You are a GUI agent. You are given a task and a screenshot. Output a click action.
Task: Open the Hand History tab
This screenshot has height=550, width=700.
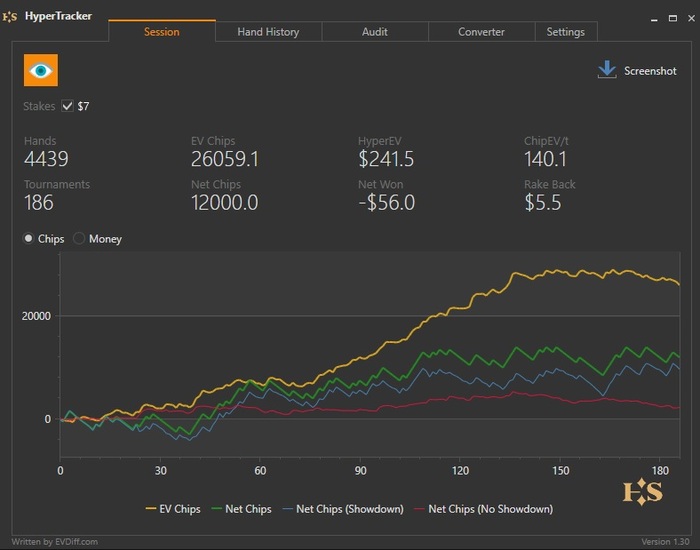[268, 32]
